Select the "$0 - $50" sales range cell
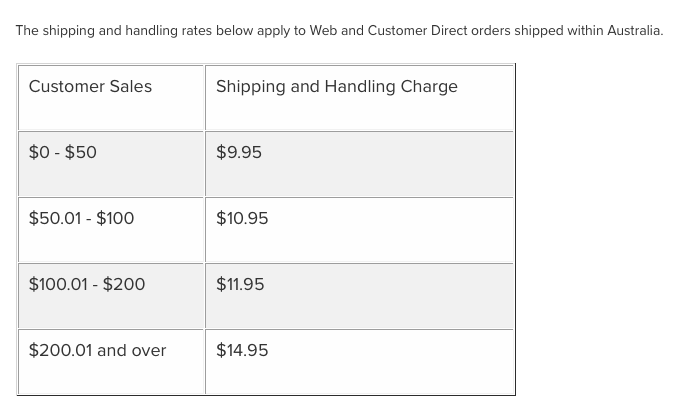Screen dimensions: 681x414 pyautogui.click(x=63, y=153)
